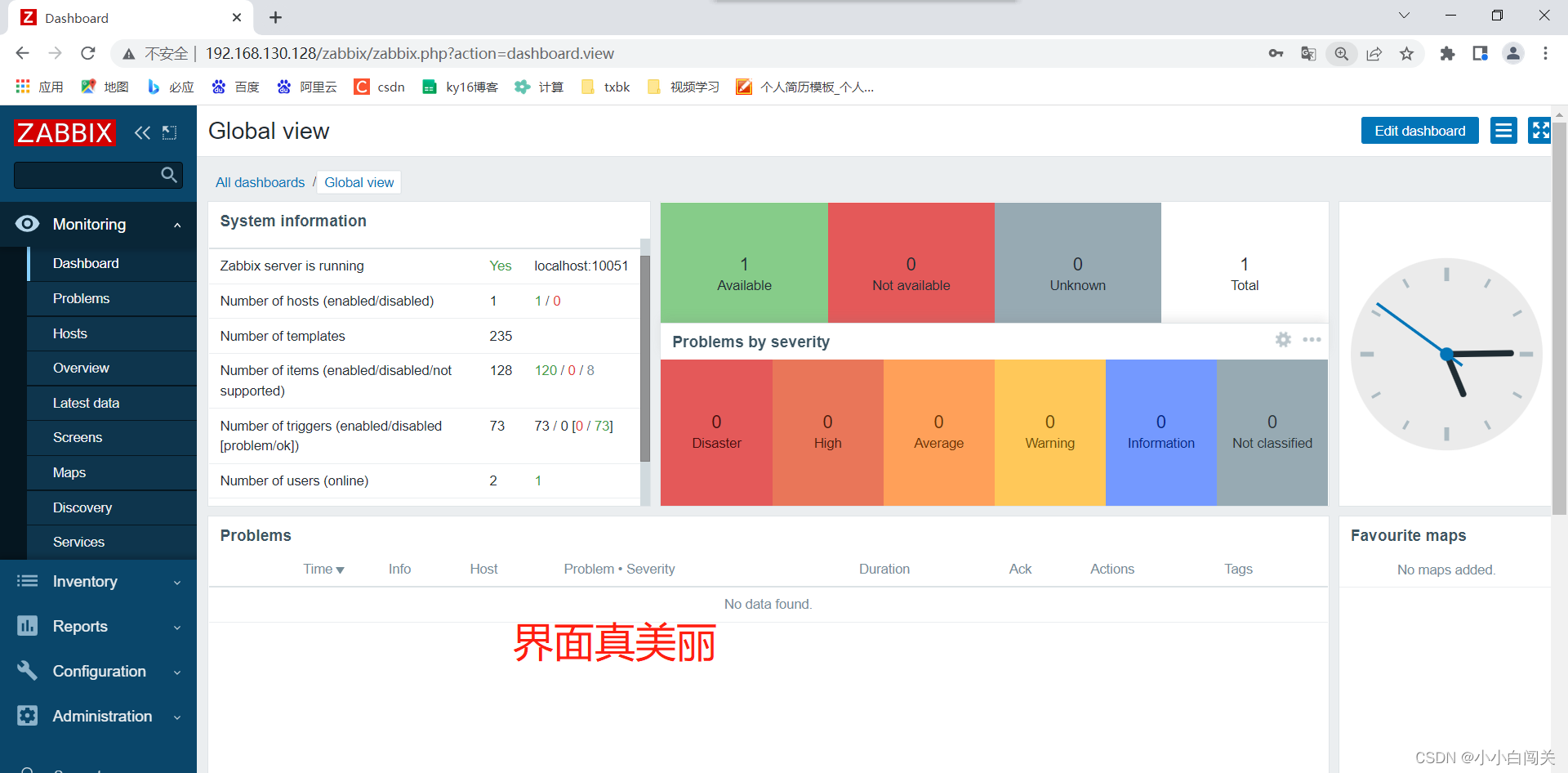Toggle kiosk fullscreen mode icon
Image resolution: width=1568 pixels, height=773 pixels.
click(x=1539, y=131)
